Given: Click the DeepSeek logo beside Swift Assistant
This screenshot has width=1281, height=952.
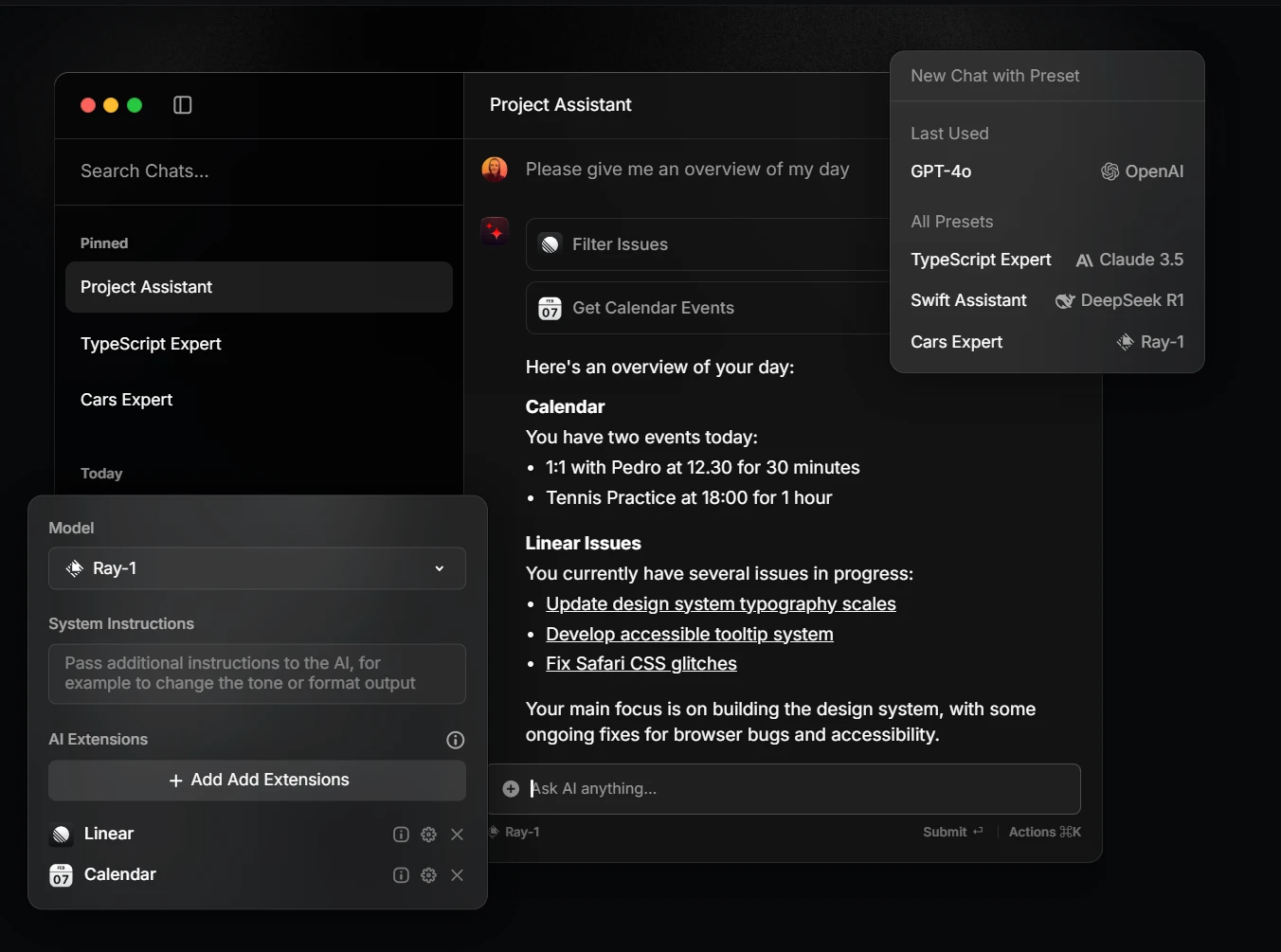Looking at the screenshot, I should click(x=1063, y=300).
